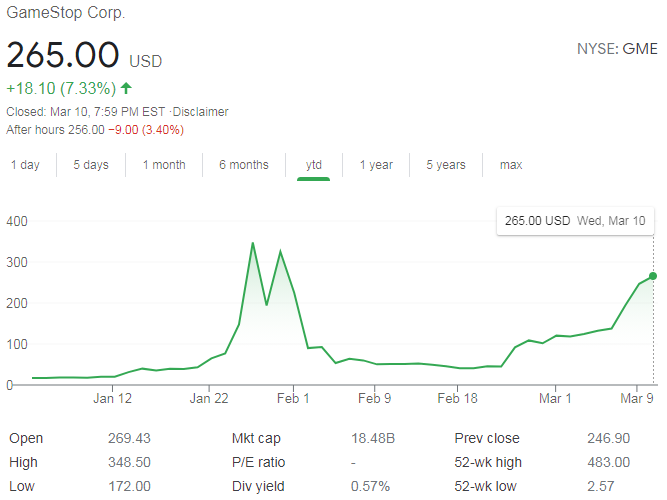
Task: Open the 1 month chart tab
Action: pos(164,165)
